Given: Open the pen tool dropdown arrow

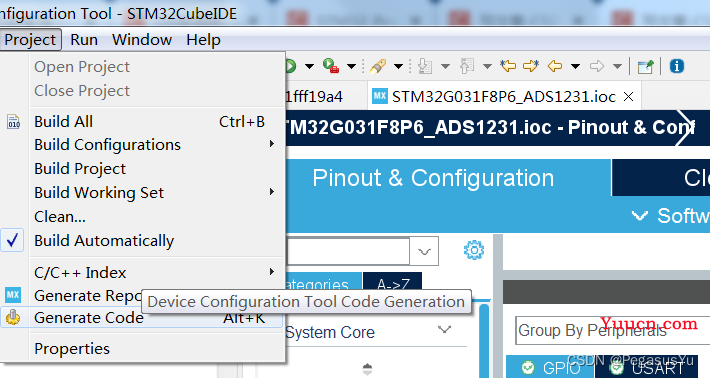Looking at the screenshot, I should 398,67.
